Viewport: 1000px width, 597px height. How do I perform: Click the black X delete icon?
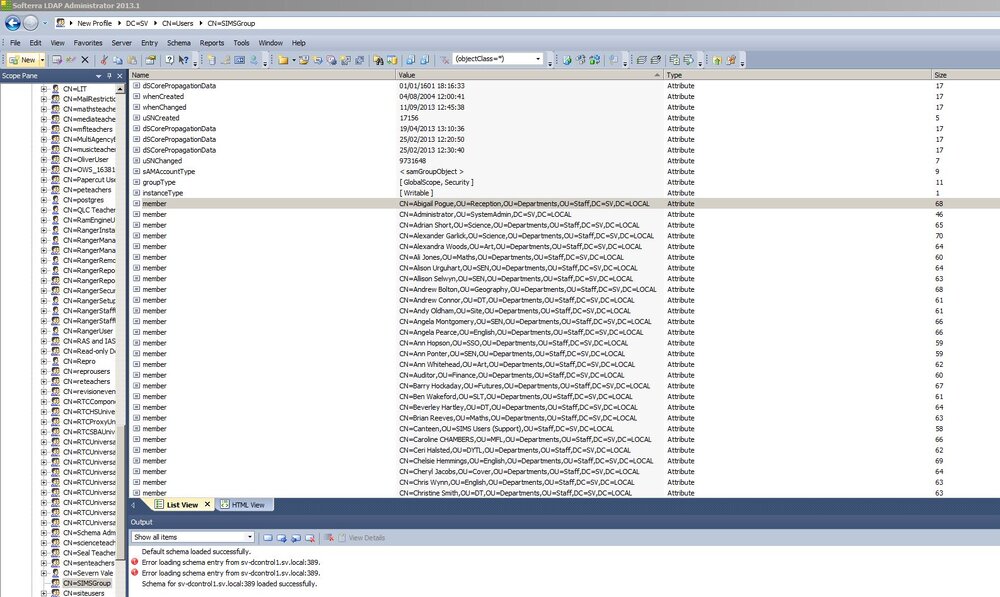click(x=85, y=60)
